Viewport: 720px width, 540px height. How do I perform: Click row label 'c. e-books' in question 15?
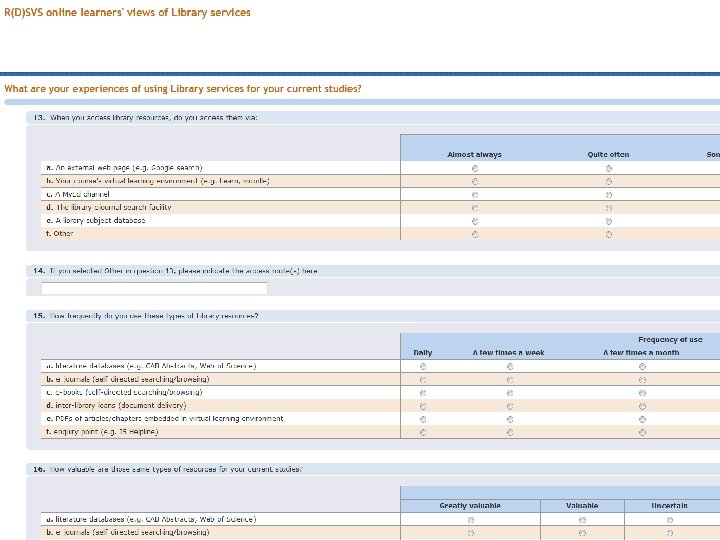click(124, 392)
